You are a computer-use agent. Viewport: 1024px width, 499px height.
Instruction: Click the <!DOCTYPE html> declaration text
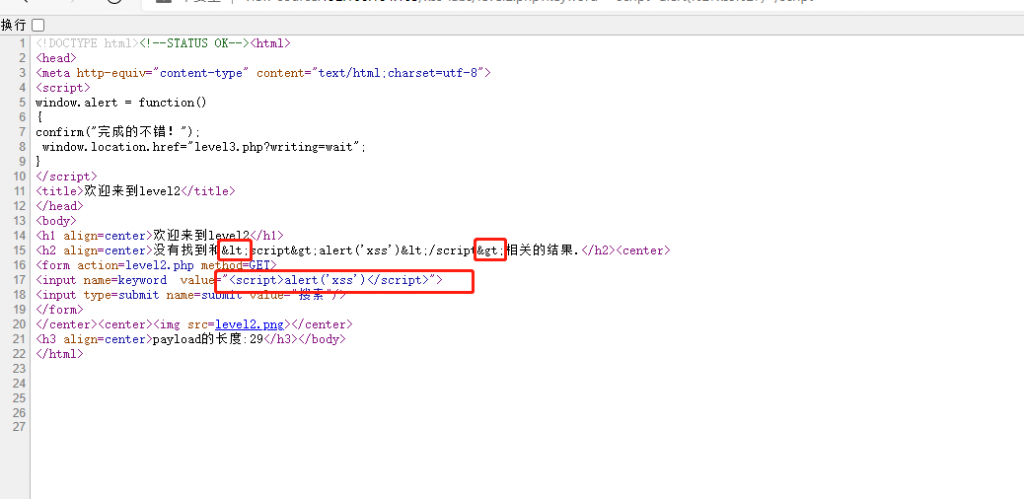85,43
